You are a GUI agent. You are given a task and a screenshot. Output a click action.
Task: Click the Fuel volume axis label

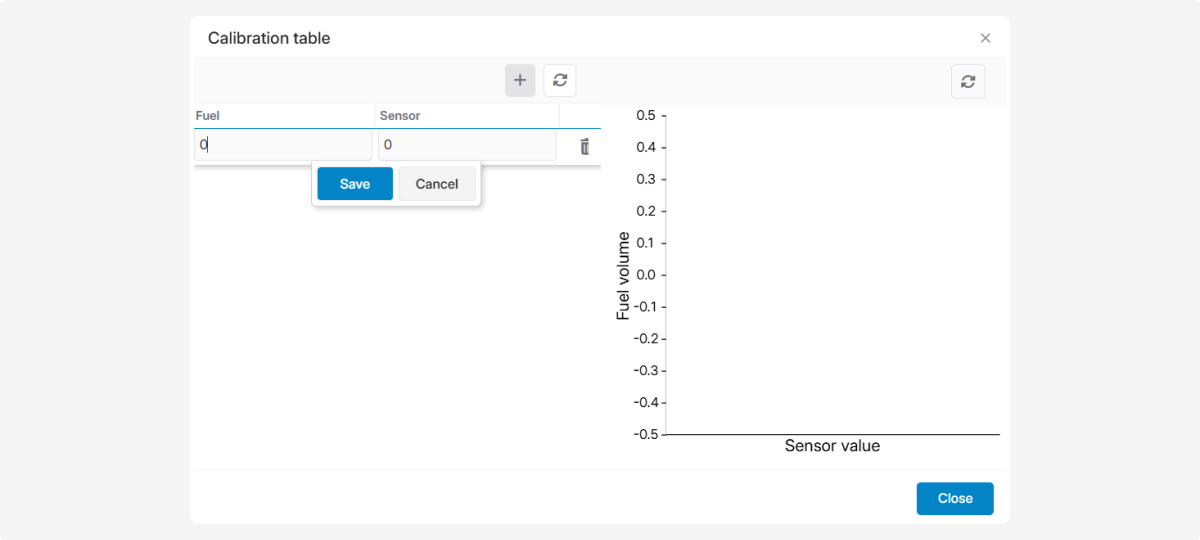pyautogui.click(x=624, y=276)
